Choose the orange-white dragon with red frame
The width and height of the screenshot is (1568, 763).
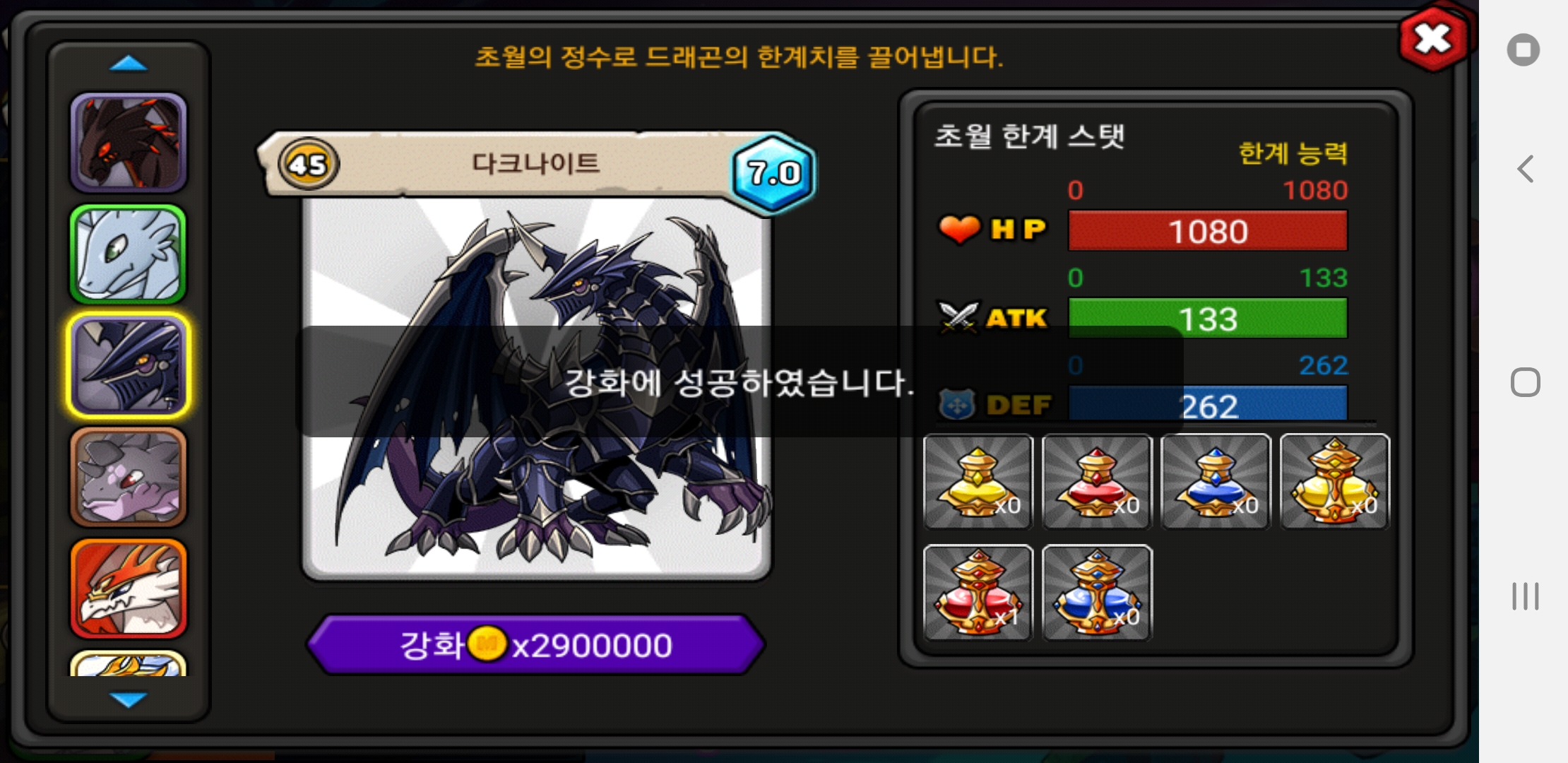point(129,588)
